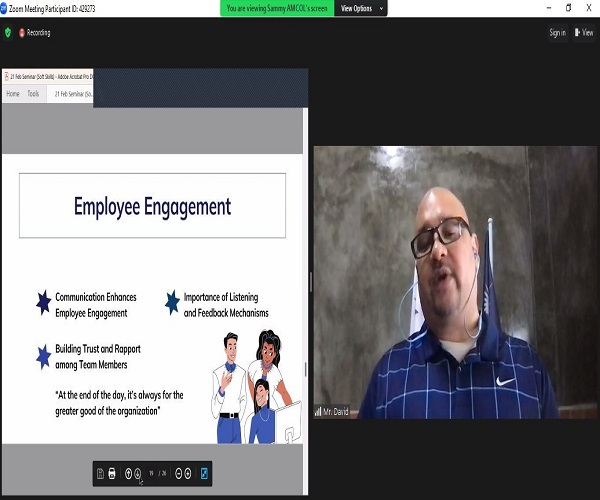Click the total page count '/ 26'
Screen dimensions: 600x500
point(162,474)
